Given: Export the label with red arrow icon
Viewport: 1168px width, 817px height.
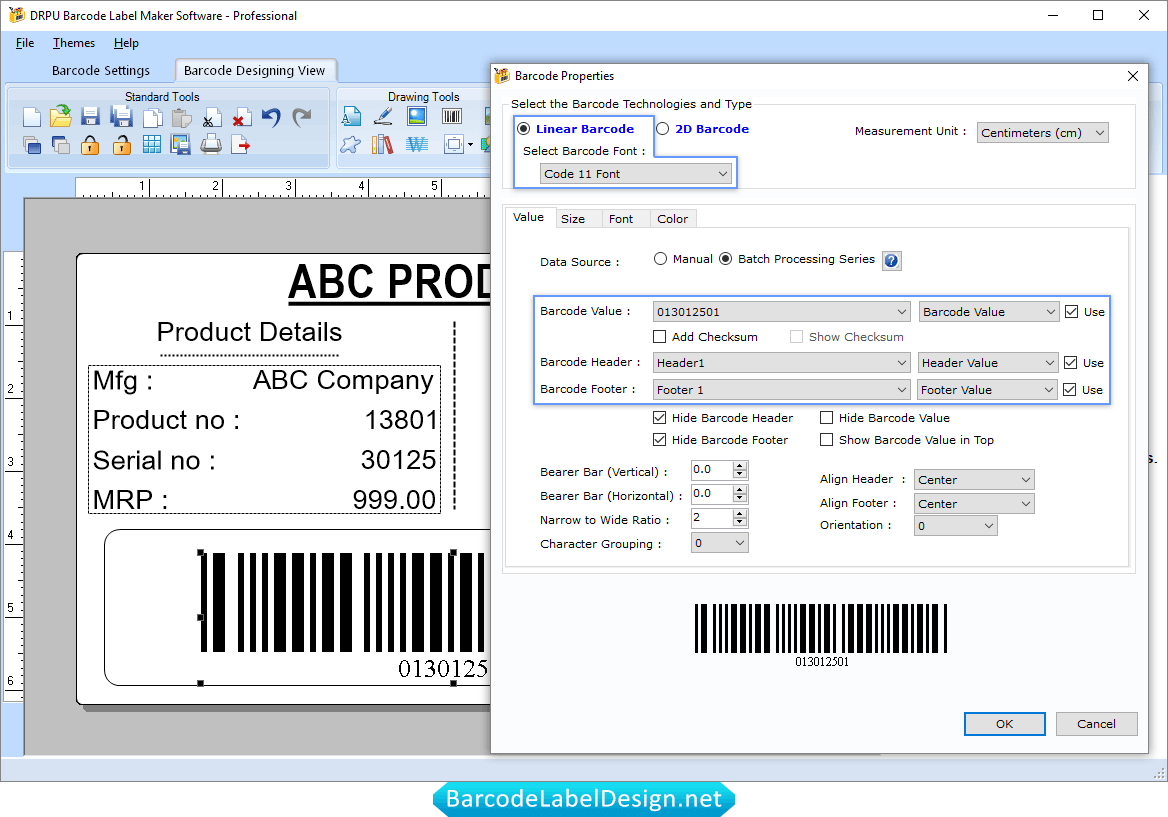Looking at the screenshot, I should pos(241,144).
